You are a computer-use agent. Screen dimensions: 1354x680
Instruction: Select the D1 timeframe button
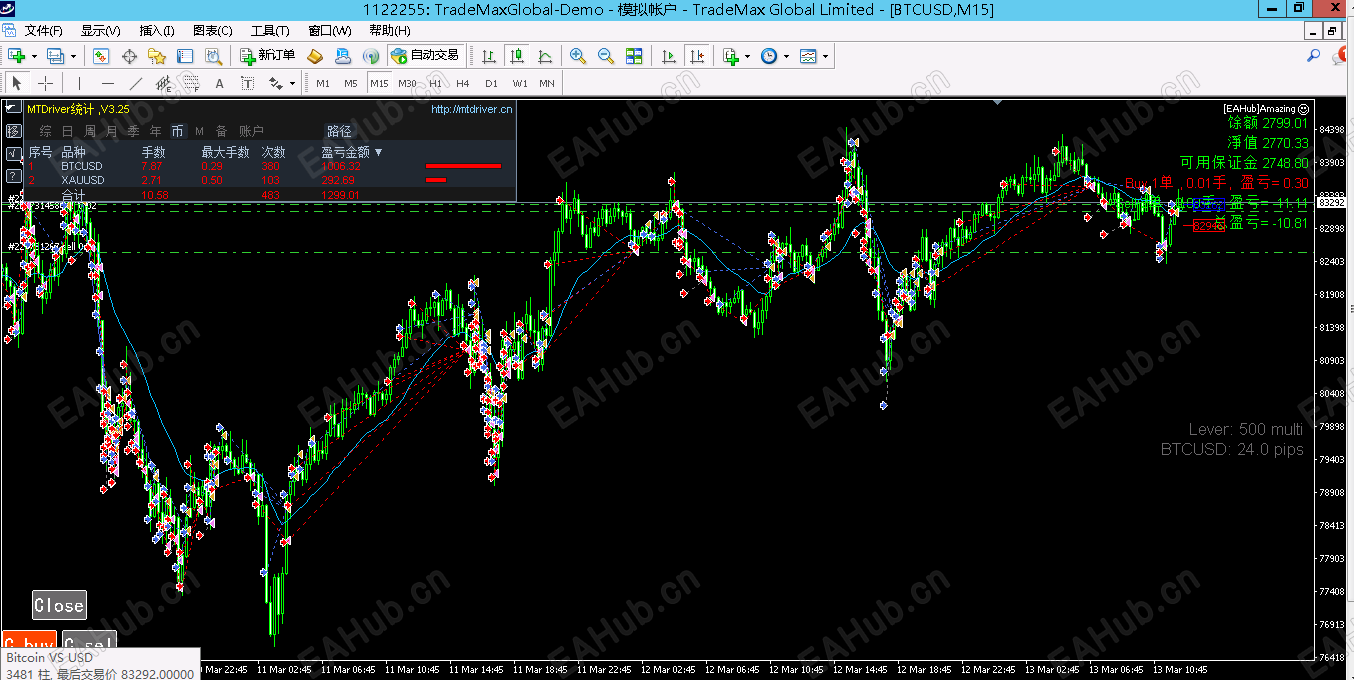(x=491, y=83)
